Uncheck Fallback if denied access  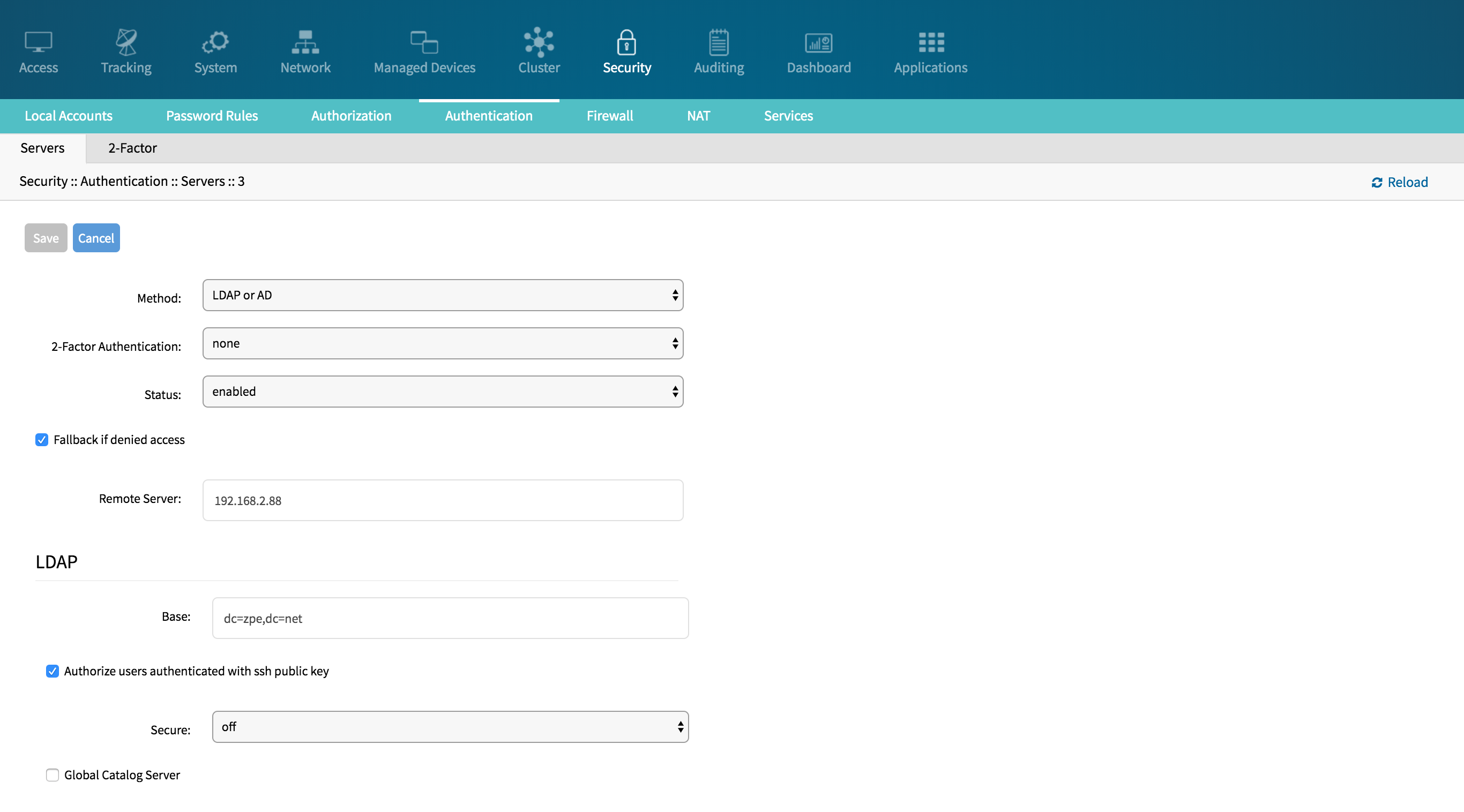click(x=41, y=439)
